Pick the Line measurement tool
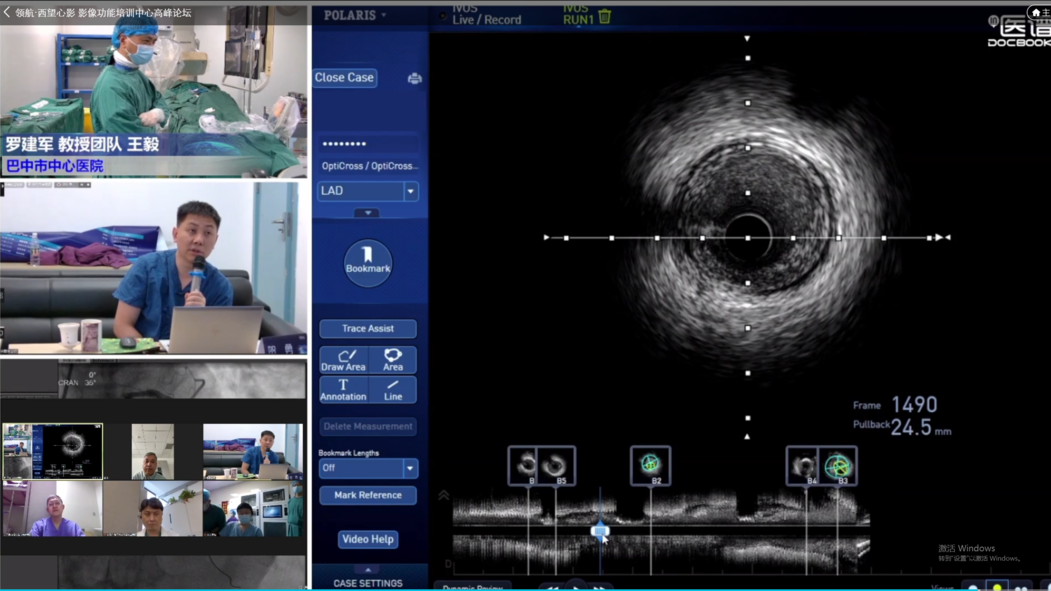 click(393, 390)
